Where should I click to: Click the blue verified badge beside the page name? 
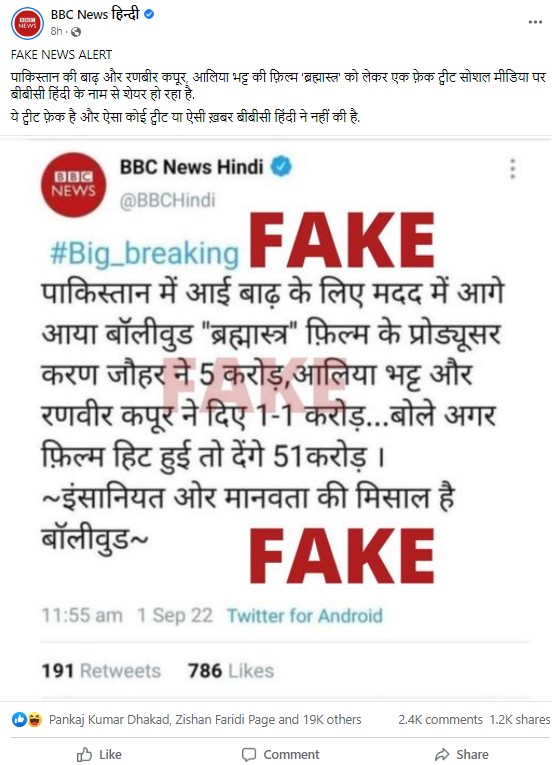(149, 15)
